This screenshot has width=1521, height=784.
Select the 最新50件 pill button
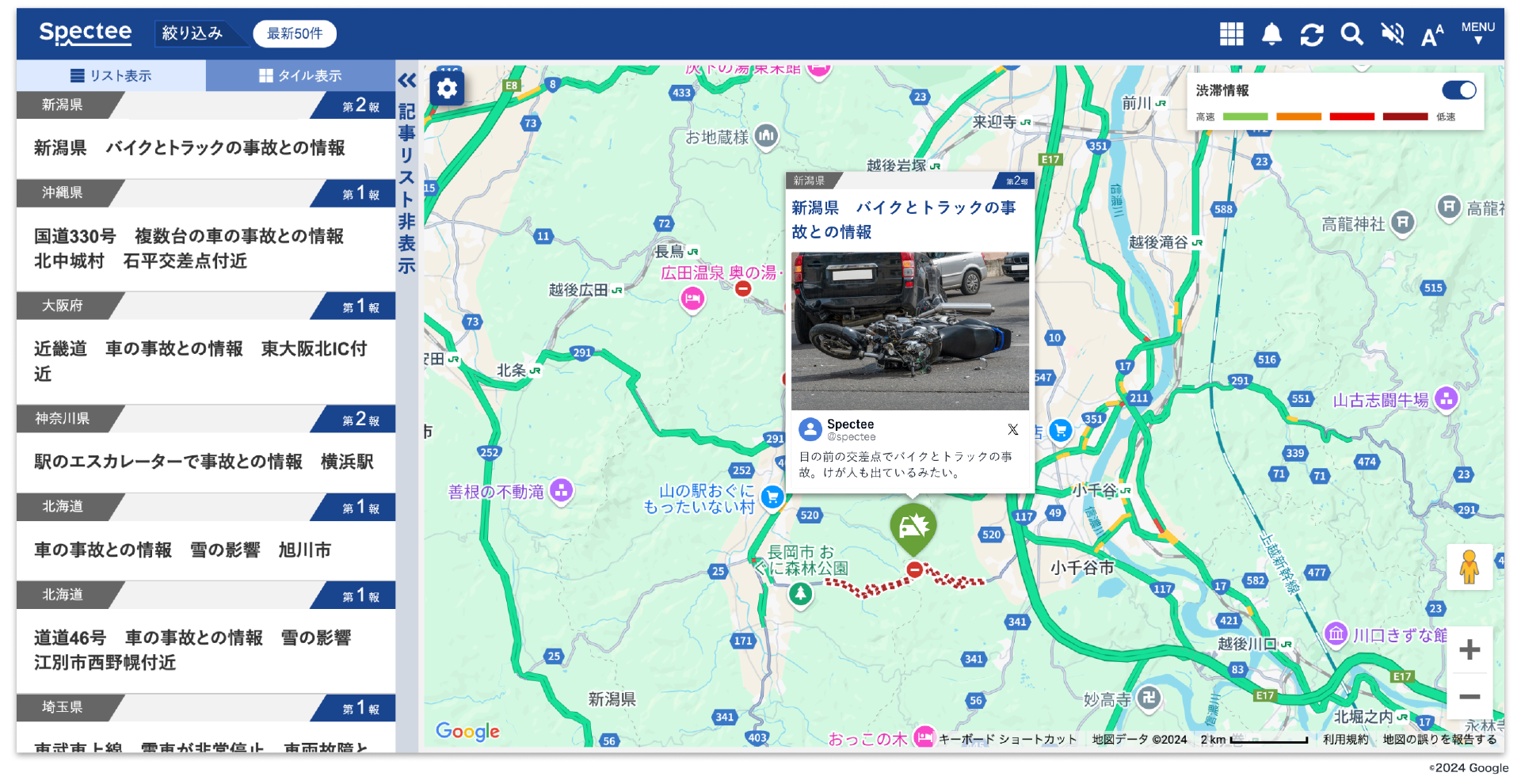295,33
